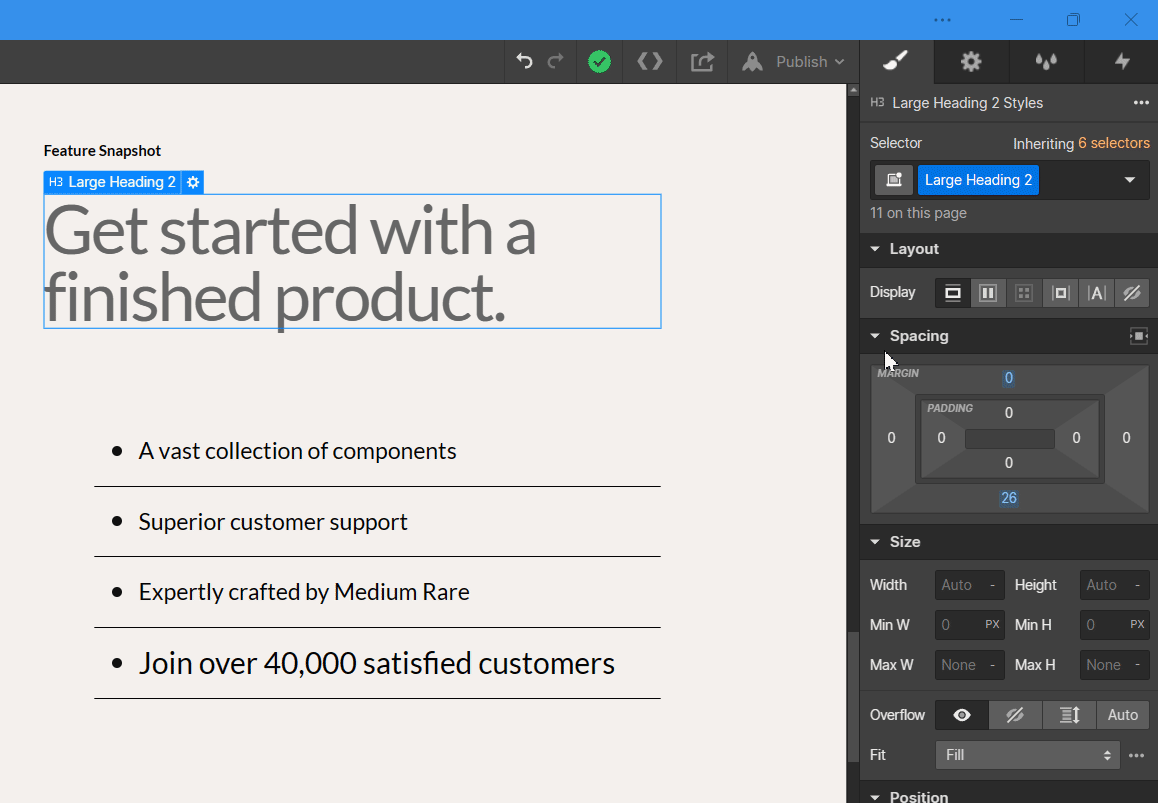Set overflow to Auto

click(1123, 715)
